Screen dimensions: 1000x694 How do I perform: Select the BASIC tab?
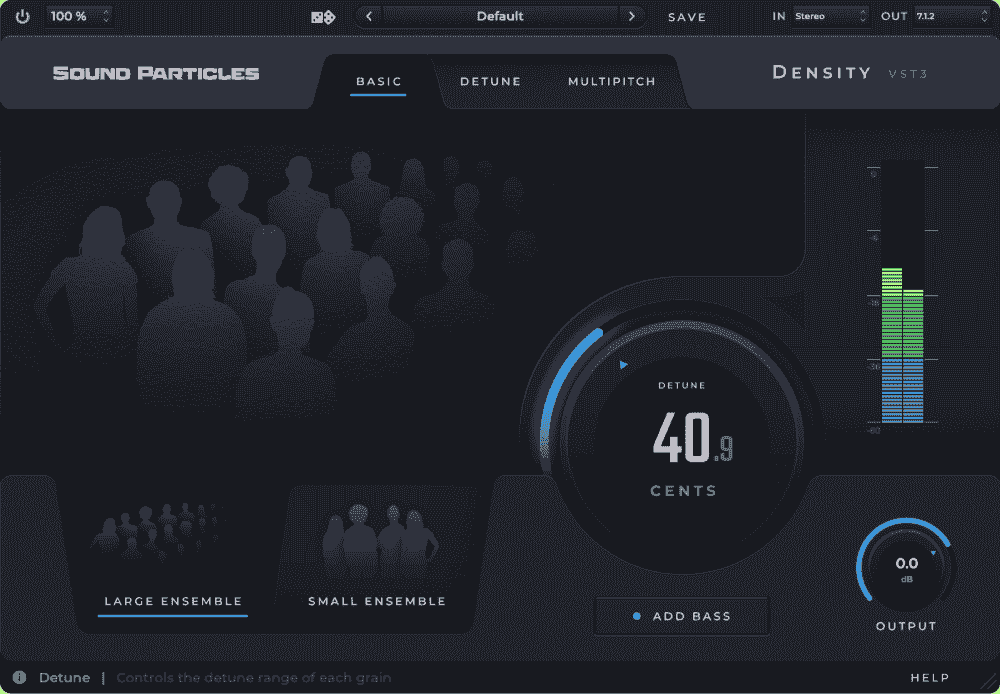click(378, 81)
